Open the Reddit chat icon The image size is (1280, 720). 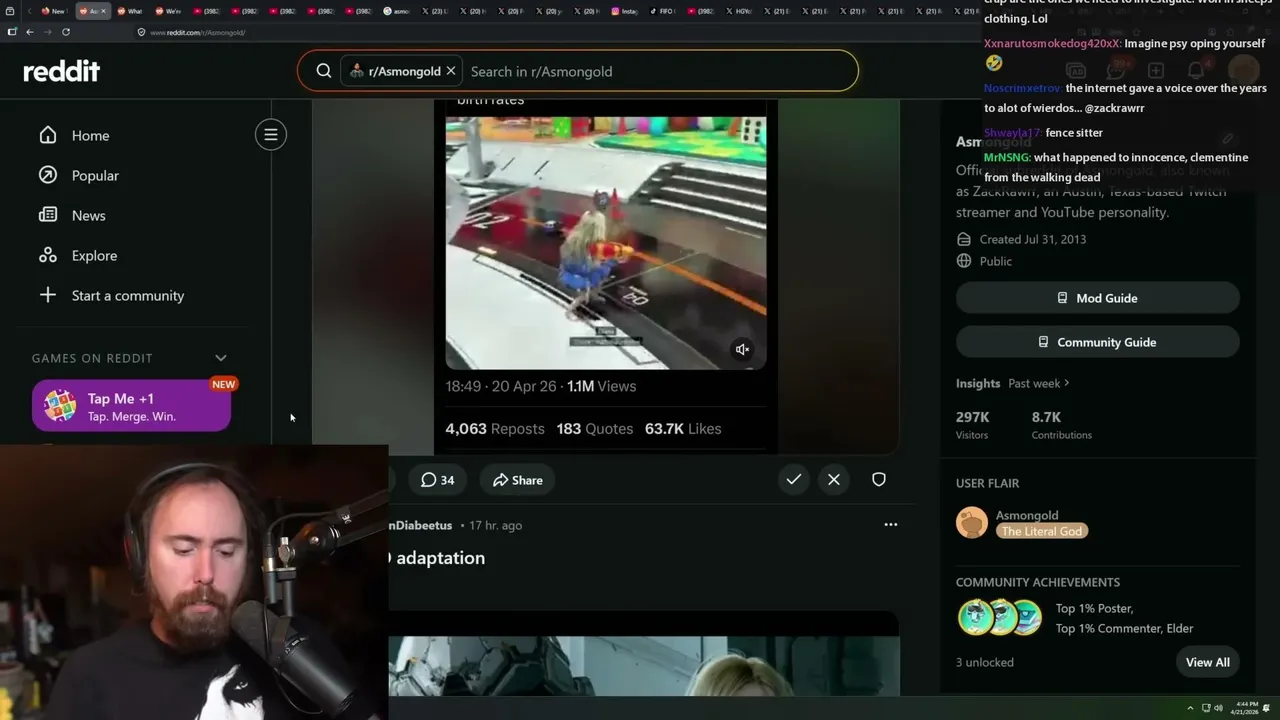pos(1116,70)
